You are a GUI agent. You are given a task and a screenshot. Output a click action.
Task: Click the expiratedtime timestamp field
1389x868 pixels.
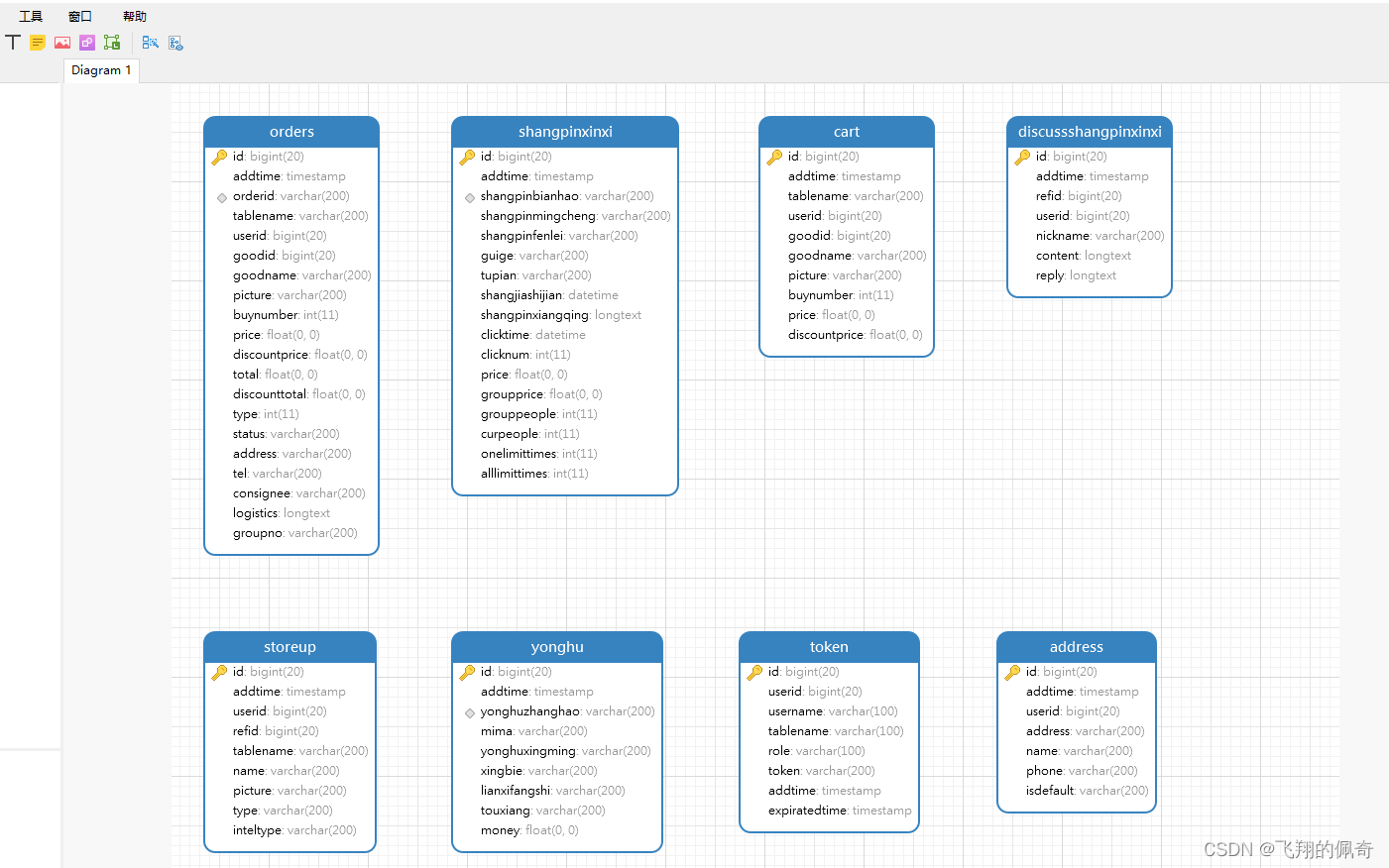pyautogui.click(x=840, y=811)
